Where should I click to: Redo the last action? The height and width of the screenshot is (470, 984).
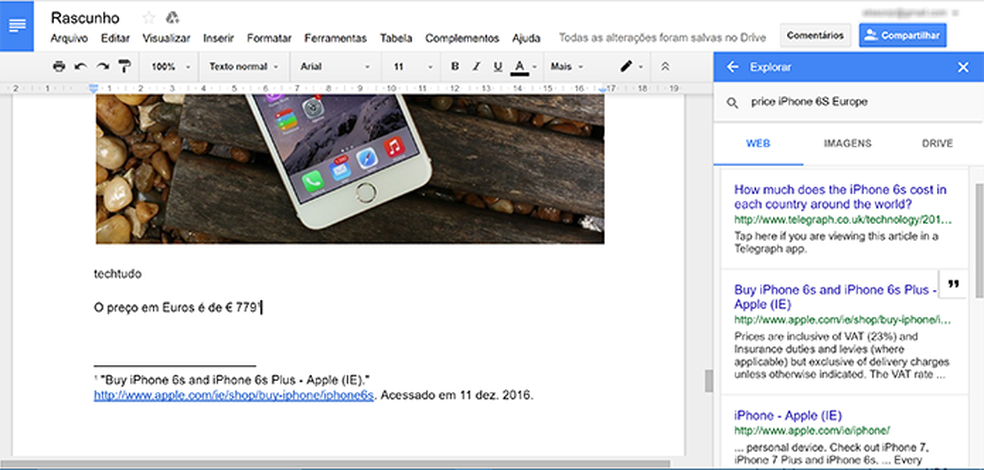click(x=102, y=67)
